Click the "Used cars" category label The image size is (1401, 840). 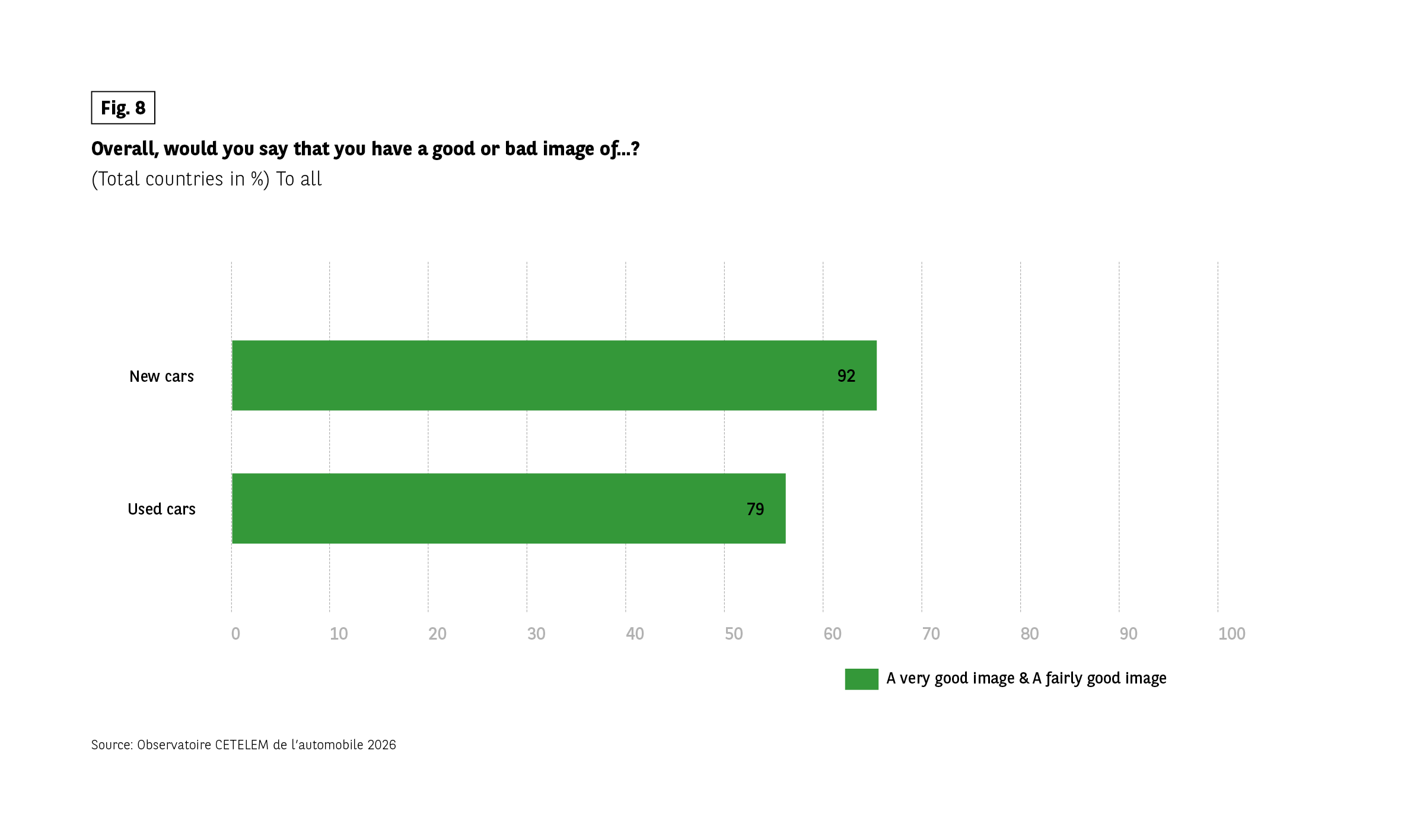pos(161,509)
